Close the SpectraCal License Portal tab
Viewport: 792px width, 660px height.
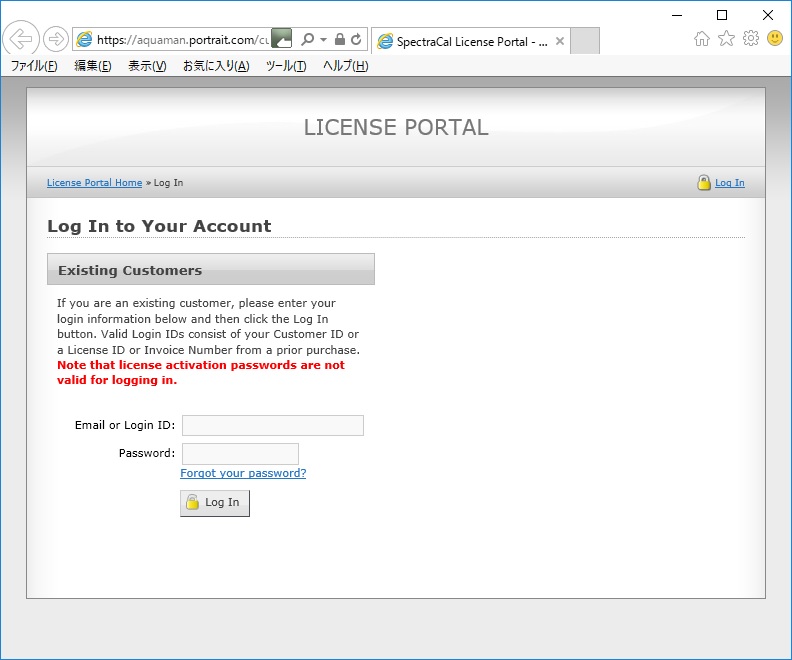pos(560,42)
